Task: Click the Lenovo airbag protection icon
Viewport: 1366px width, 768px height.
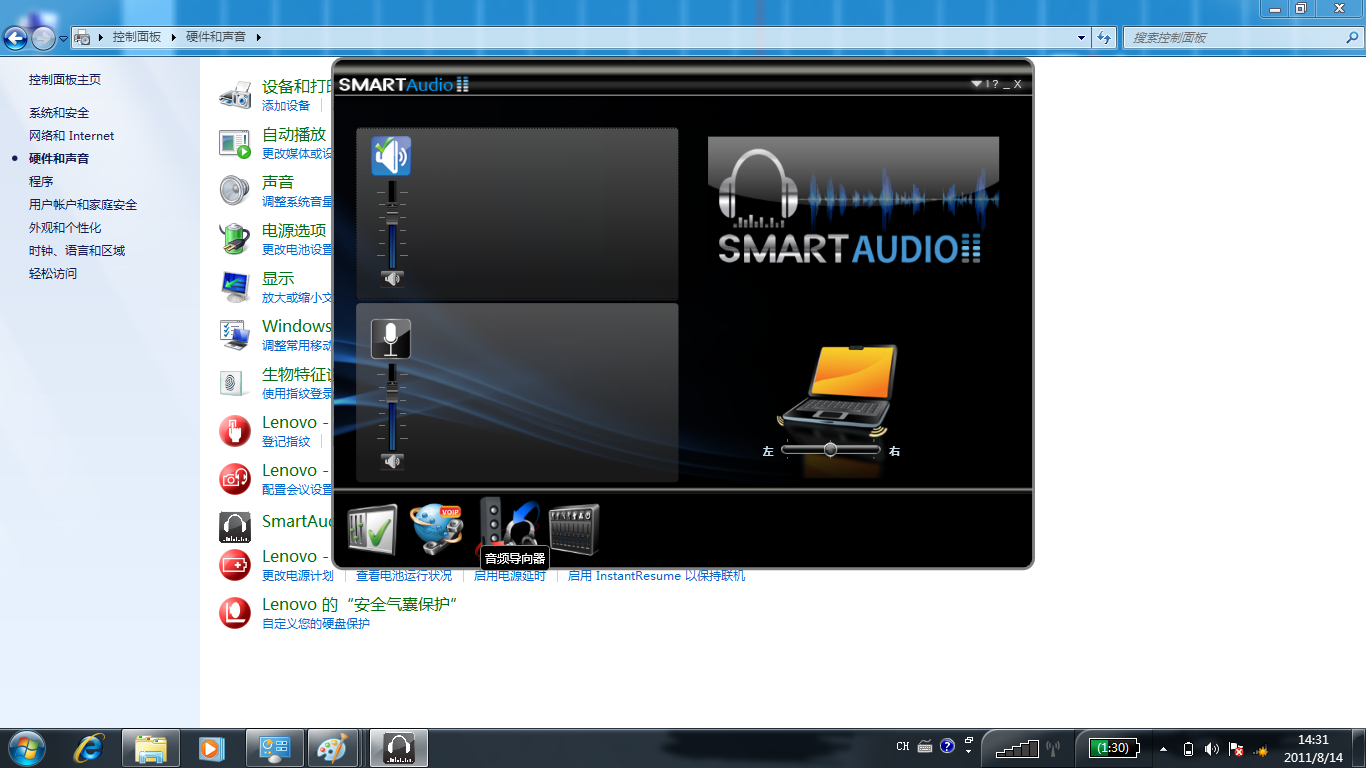Action: click(x=235, y=613)
